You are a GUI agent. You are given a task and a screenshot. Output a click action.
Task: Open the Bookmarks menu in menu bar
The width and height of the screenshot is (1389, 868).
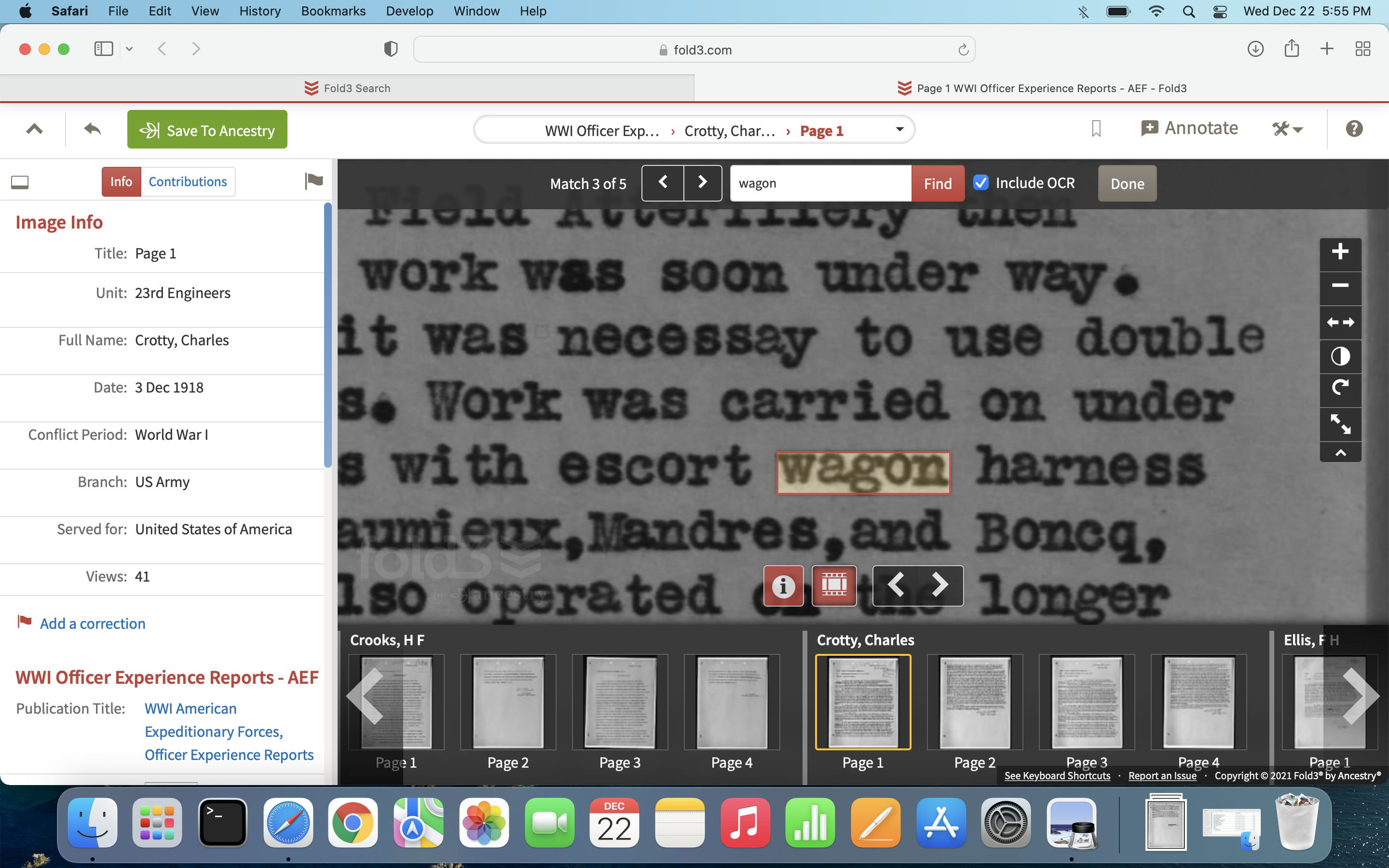pyautogui.click(x=333, y=11)
